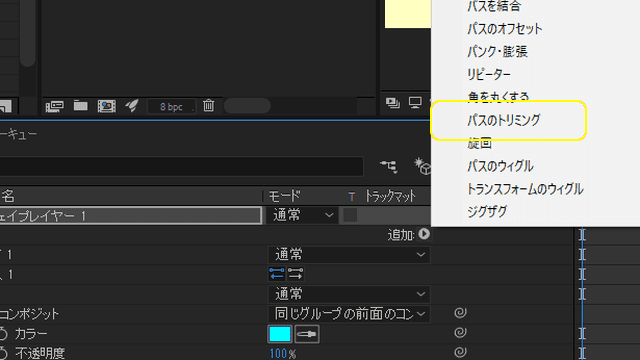Viewport: 640px width, 360px height.
Task: Click the composition mini-flowchart icon
Action: coord(388,166)
